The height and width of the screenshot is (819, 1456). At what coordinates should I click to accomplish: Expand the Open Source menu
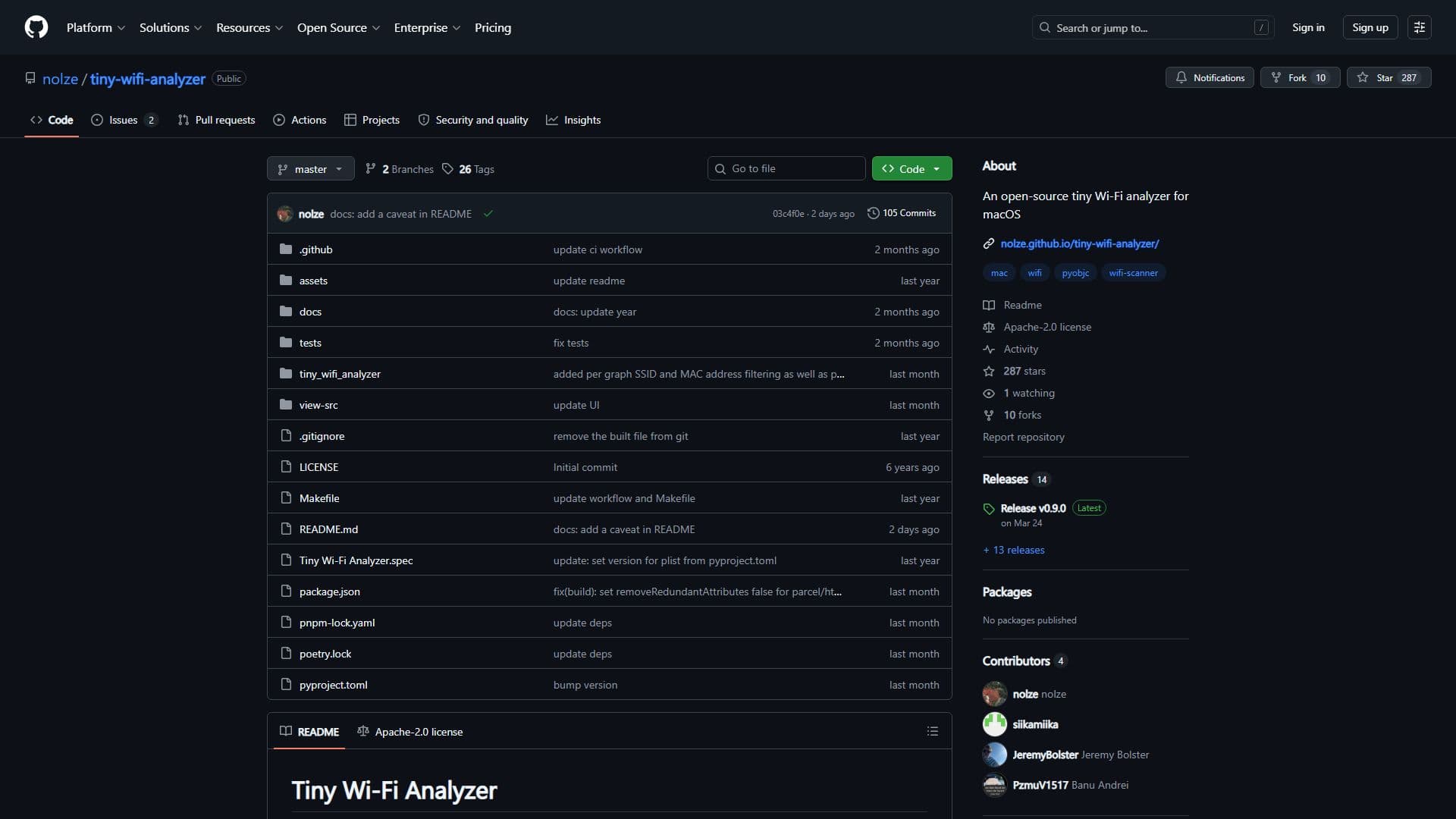(x=338, y=27)
